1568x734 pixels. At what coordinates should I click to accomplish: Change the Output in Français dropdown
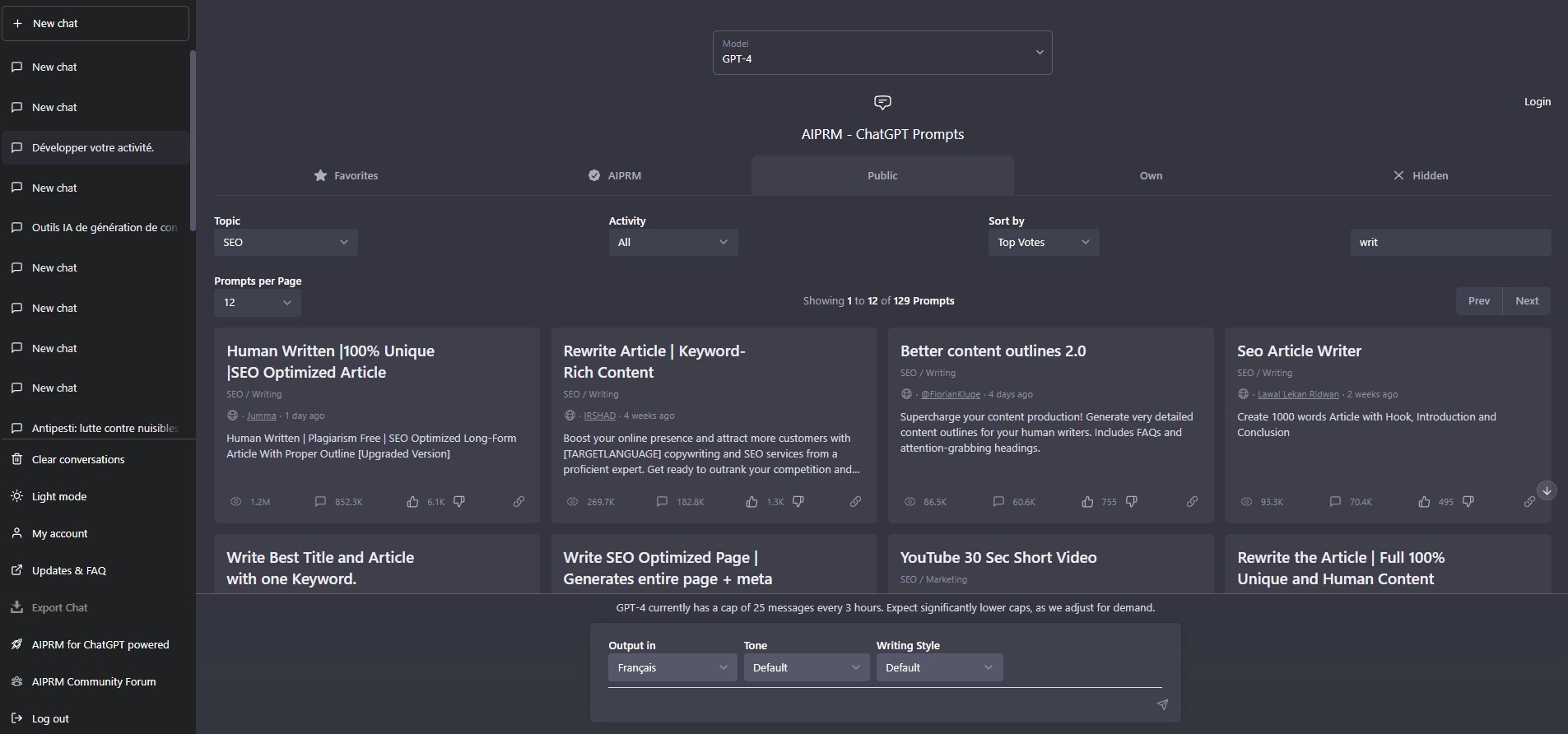tap(672, 667)
